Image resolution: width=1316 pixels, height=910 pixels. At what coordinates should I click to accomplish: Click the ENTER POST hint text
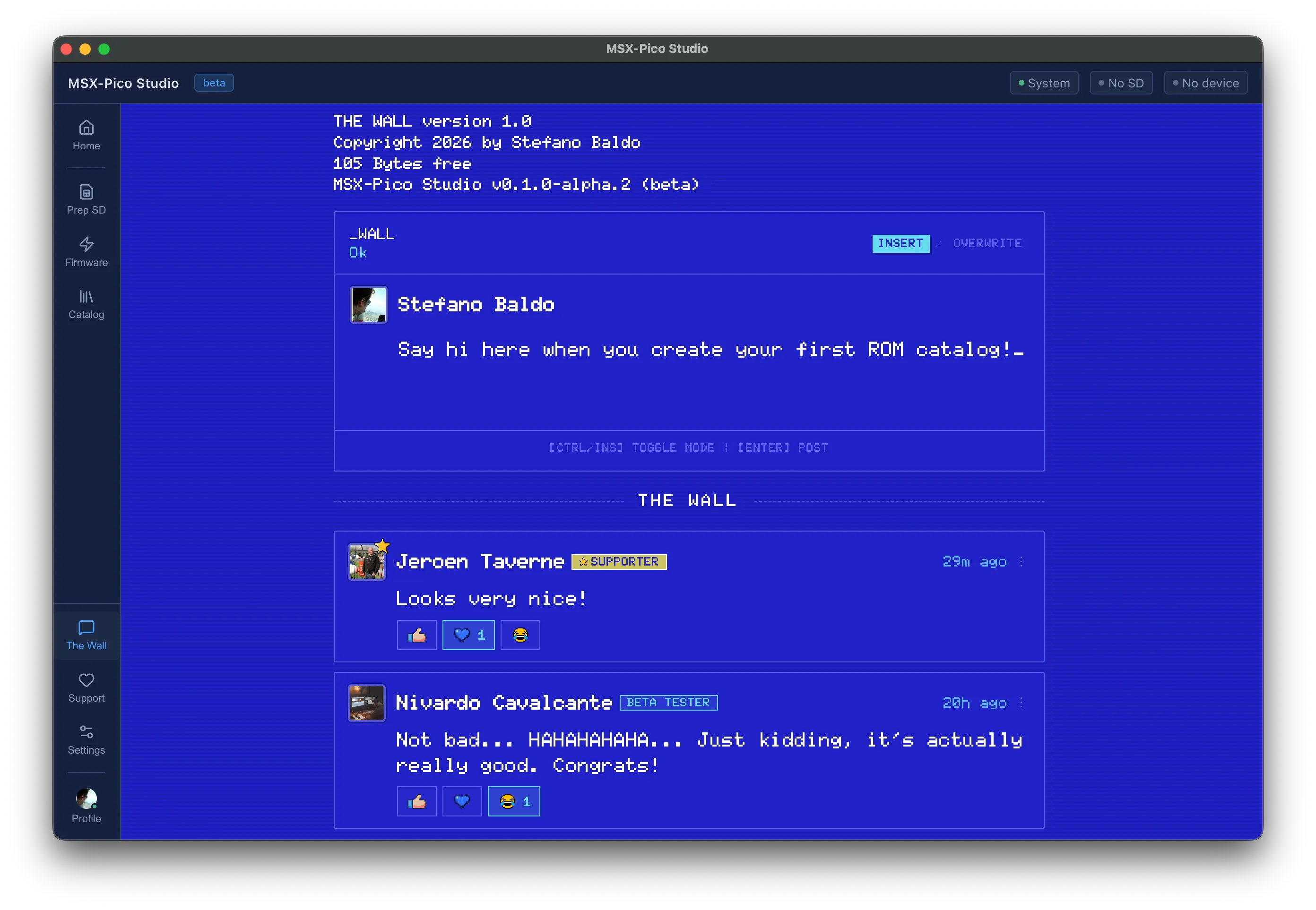[x=783, y=448]
